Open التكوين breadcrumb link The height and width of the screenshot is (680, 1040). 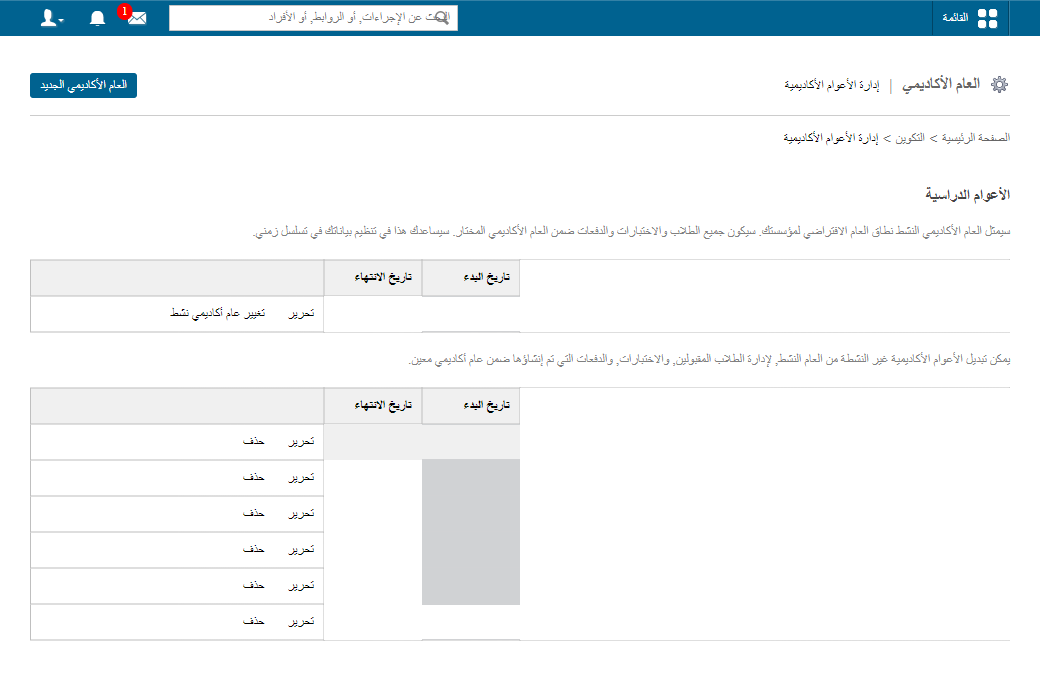pyautogui.click(x=910, y=138)
